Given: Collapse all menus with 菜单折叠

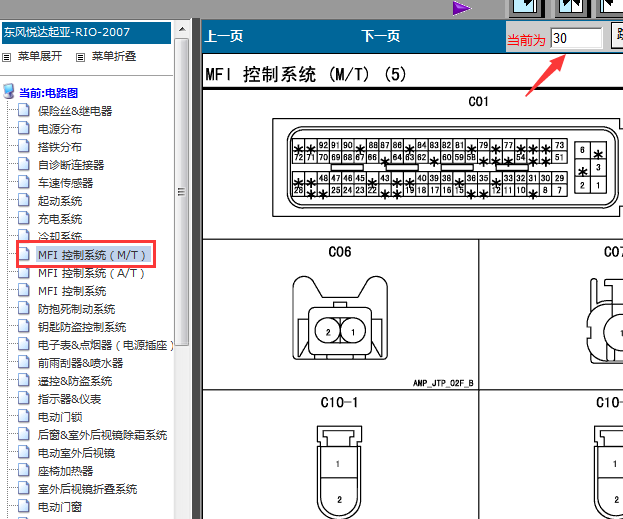Looking at the screenshot, I should pyautogui.click(x=114, y=56).
